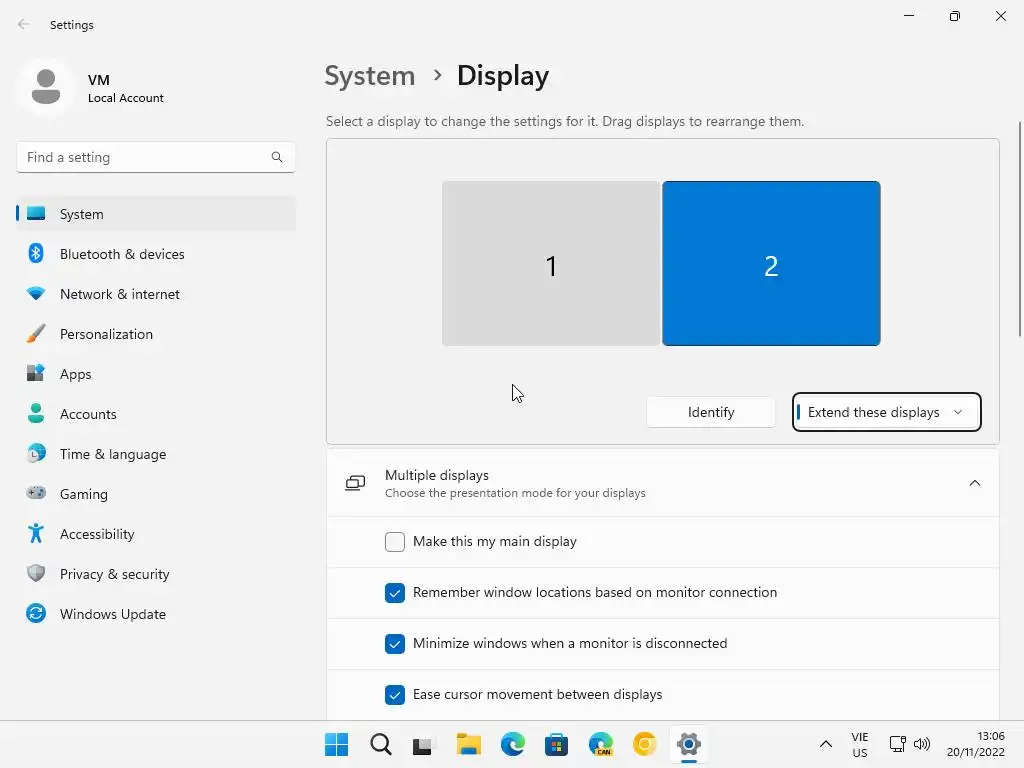Click the Settings gear in the taskbar
This screenshot has width=1024, height=768.
pyautogui.click(x=688, y=744)
